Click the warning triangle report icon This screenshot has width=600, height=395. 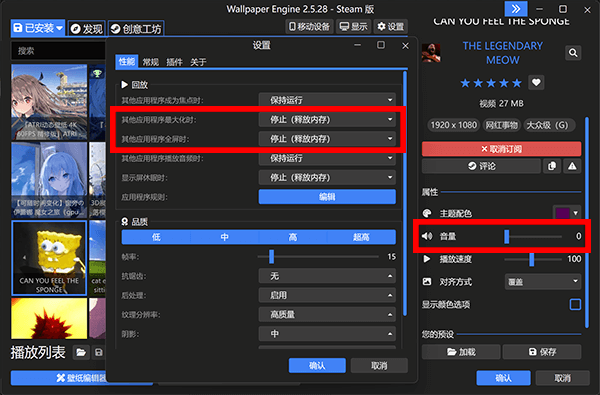tap(572, 166)
